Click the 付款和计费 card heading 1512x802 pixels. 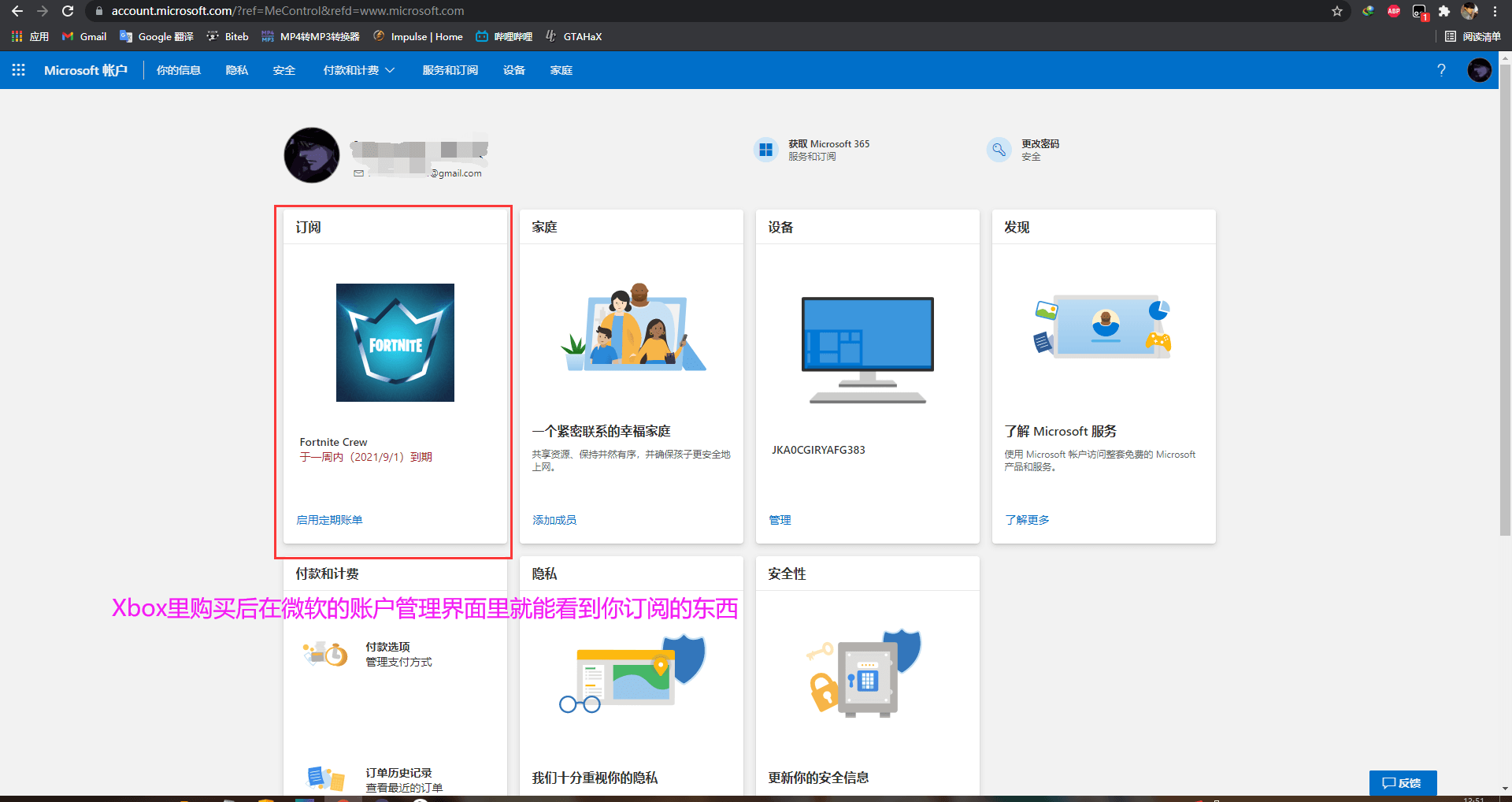[327, 574]
